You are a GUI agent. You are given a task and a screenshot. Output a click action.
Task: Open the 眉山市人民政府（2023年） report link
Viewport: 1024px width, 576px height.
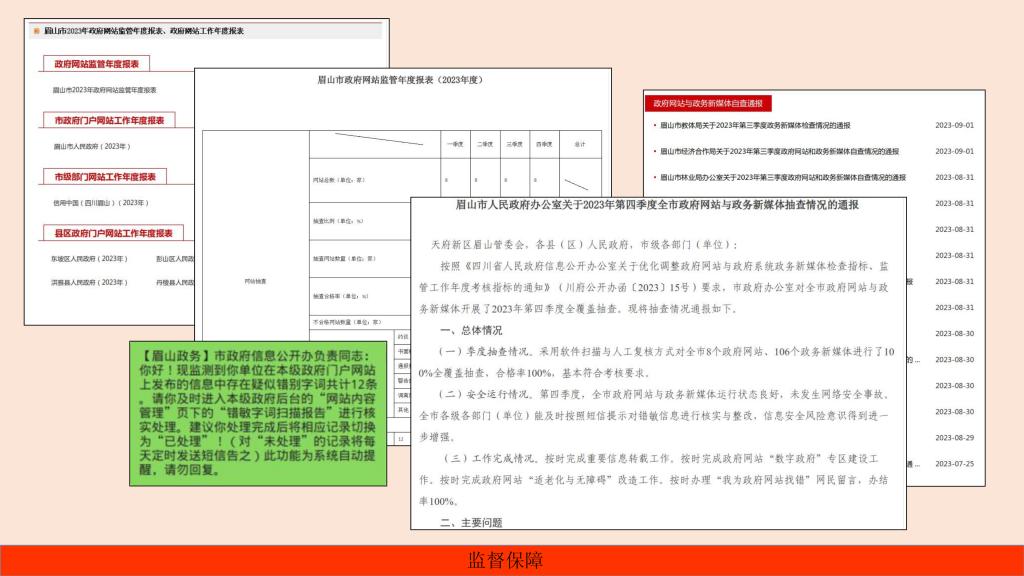[92, 146]
